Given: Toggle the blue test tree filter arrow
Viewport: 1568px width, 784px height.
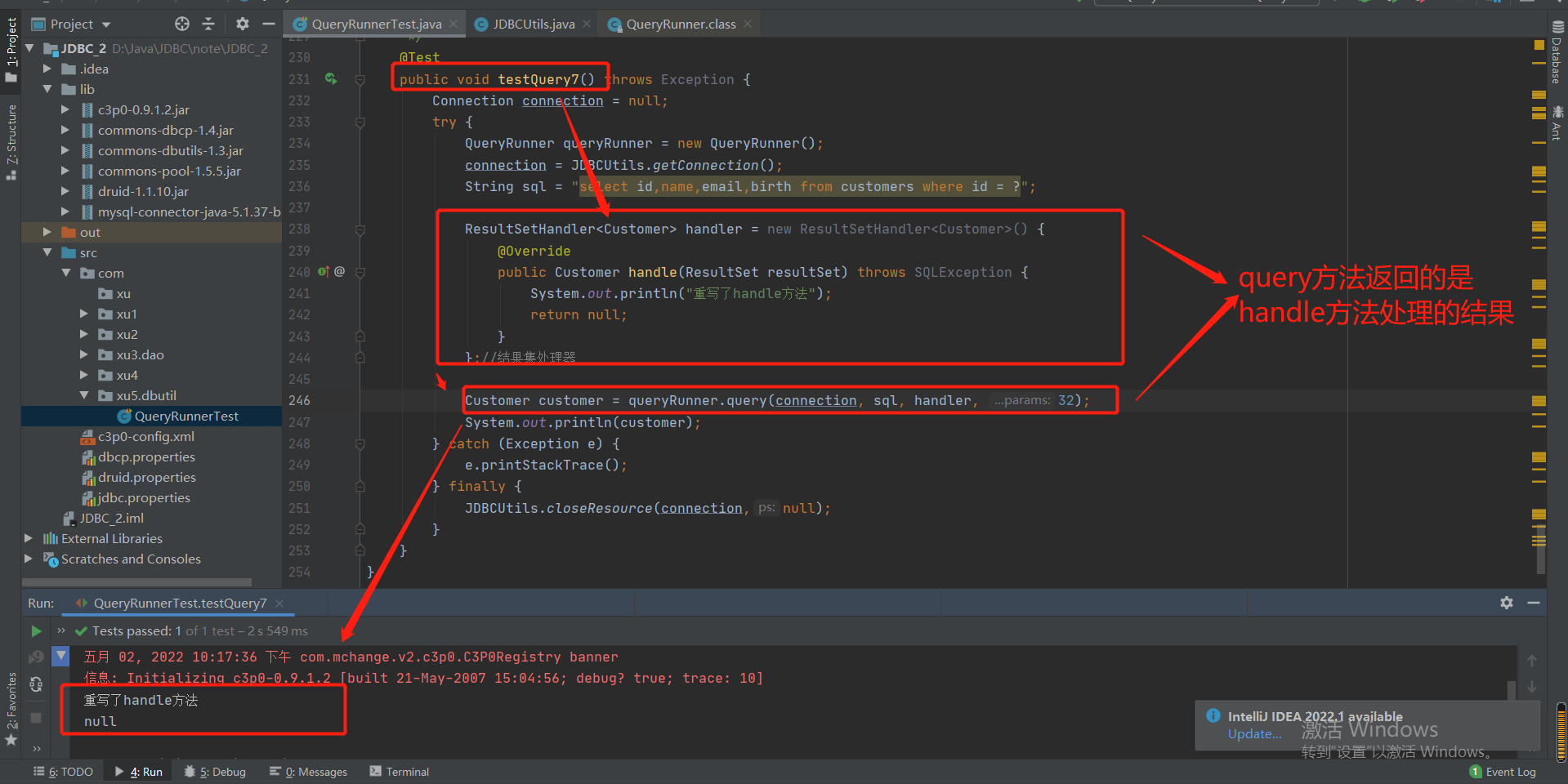Looking at the screenshot, I should click(61, 655).
